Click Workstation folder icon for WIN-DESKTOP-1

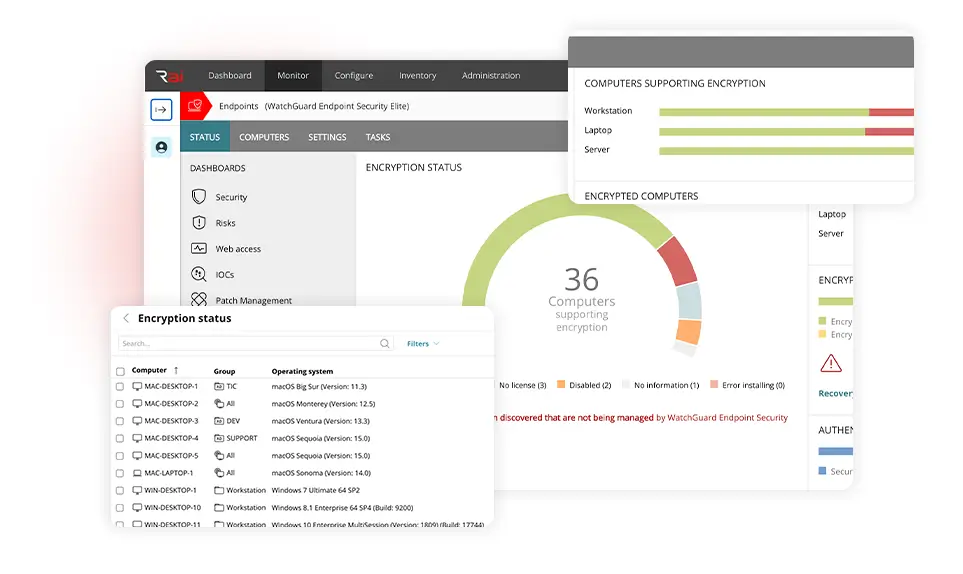[x=219, y=490]
